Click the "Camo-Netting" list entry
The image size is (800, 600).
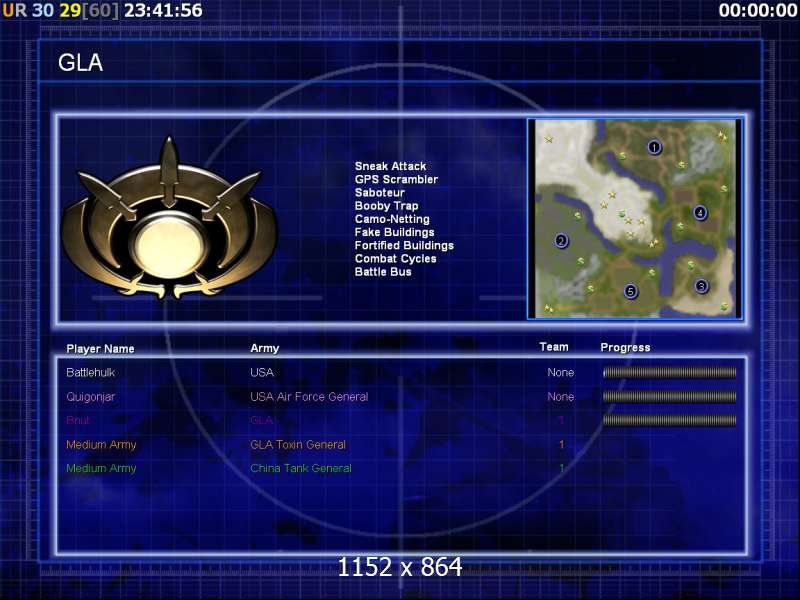pyautogui.click(x=392, y=219)
